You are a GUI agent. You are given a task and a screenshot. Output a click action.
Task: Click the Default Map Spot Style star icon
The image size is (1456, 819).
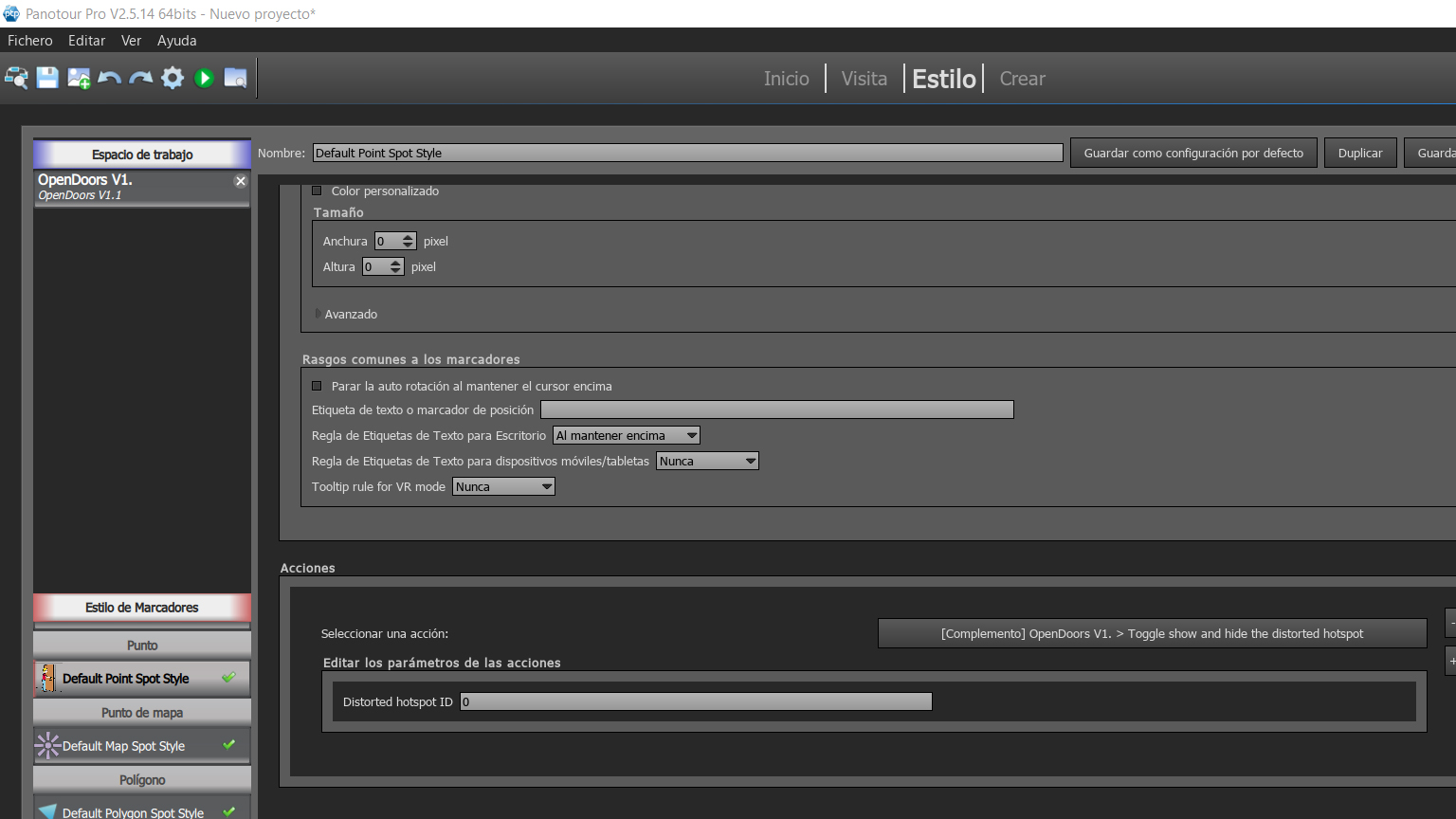47,746
